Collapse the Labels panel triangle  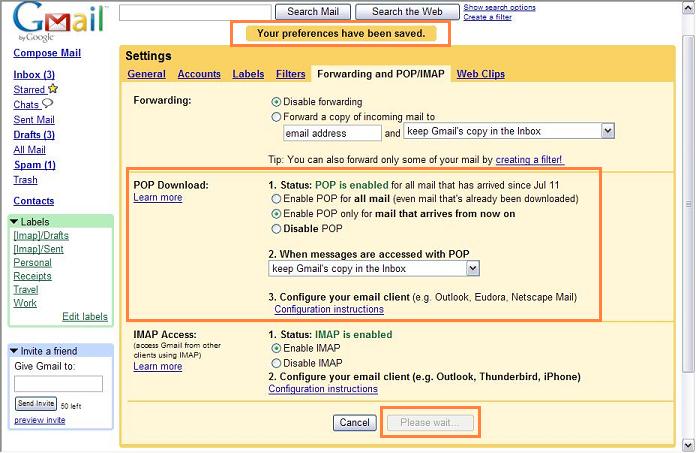(14, 221)
